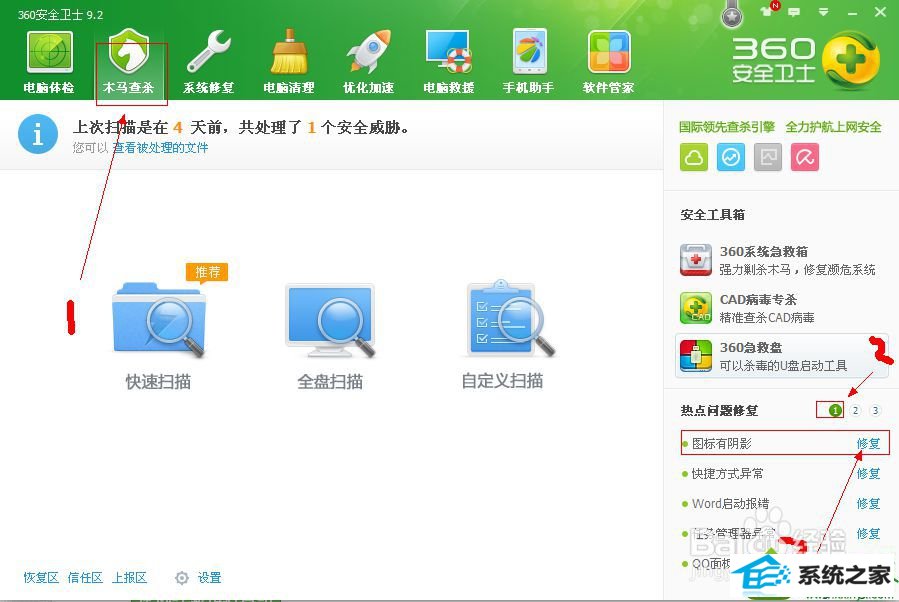Click blue info icon beside scan summary
The height and width of the screenshot is (602, 899).
click(x=38, y=134)
